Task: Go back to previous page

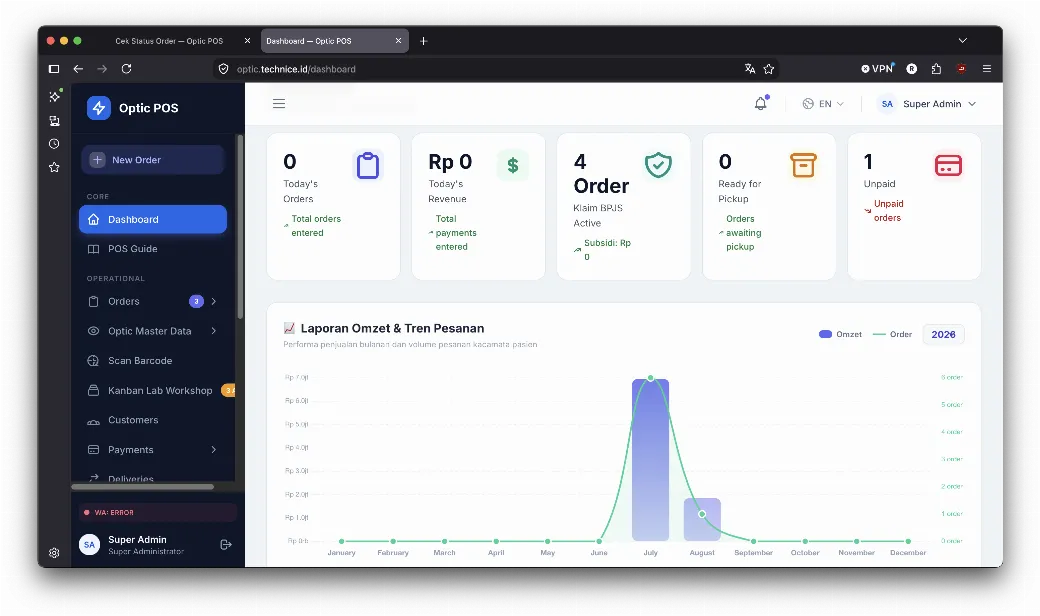Action: (78, 68)
